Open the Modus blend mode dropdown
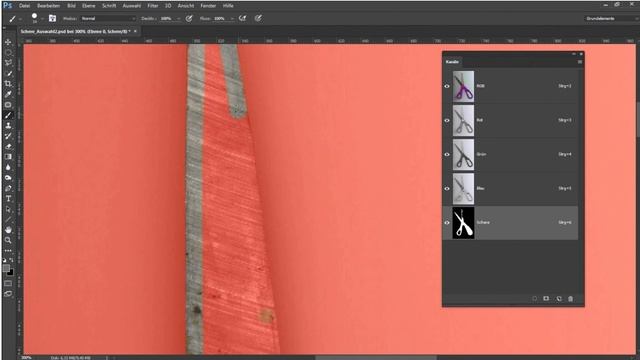Screen dimensions: 640x360 [108, 18]
